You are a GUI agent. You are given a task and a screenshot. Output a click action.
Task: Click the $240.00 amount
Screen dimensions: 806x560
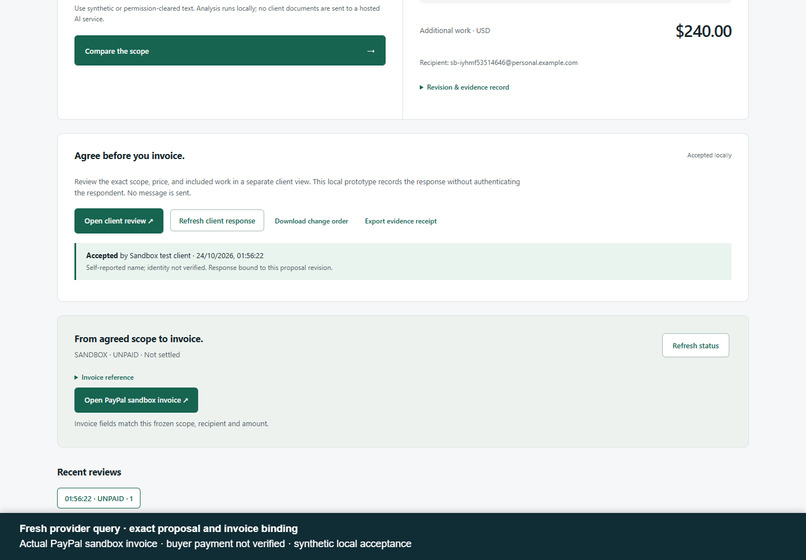703,31
